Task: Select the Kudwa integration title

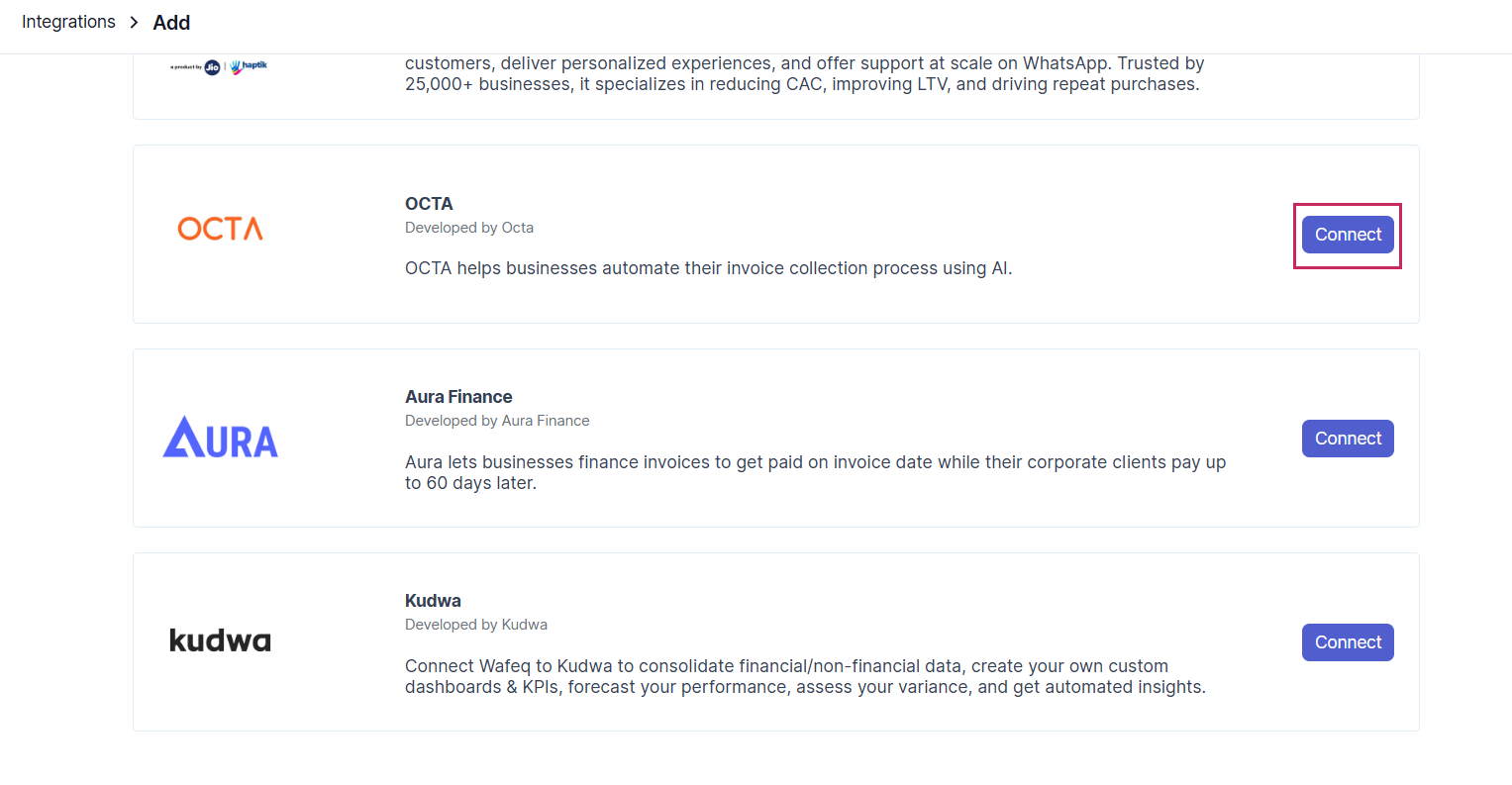Action: tap(433, 601)
